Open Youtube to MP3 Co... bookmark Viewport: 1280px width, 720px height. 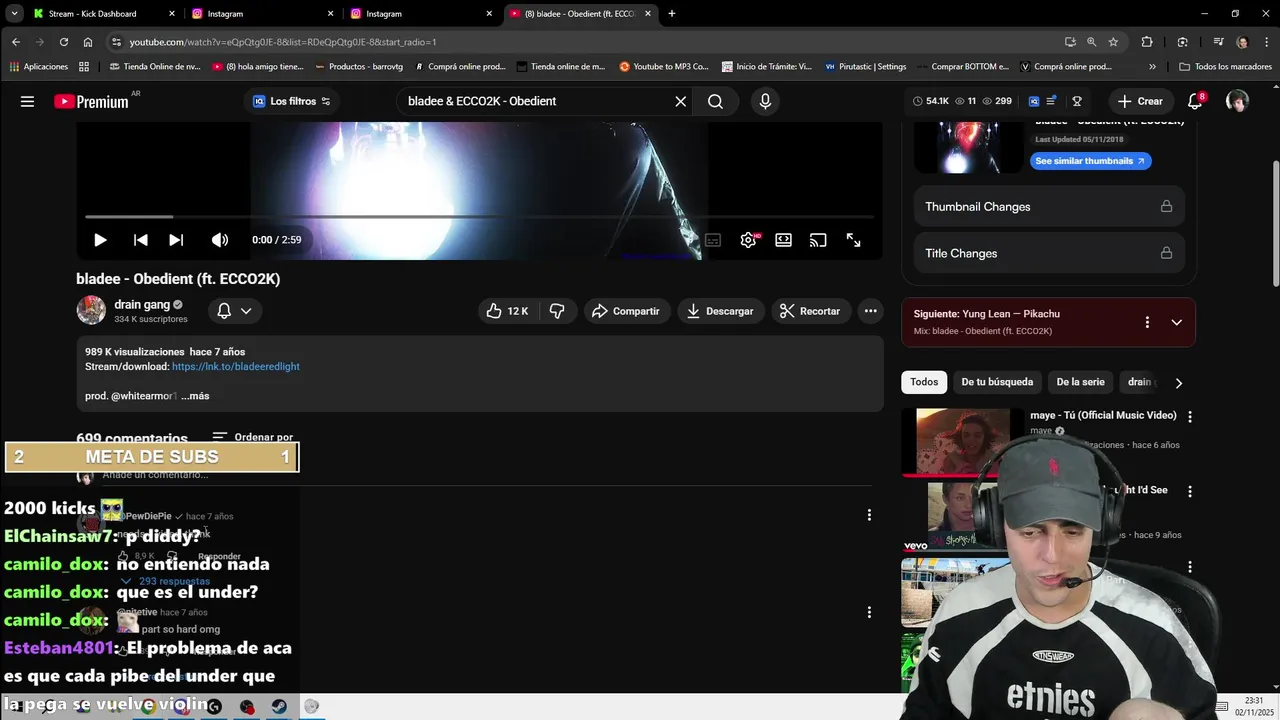(664, 67)
